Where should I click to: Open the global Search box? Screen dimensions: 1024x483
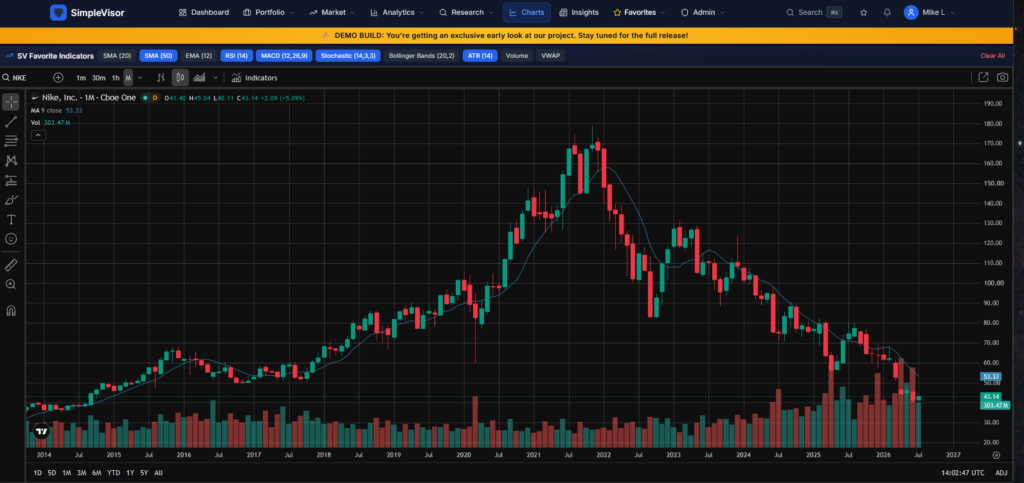point(813,12)
